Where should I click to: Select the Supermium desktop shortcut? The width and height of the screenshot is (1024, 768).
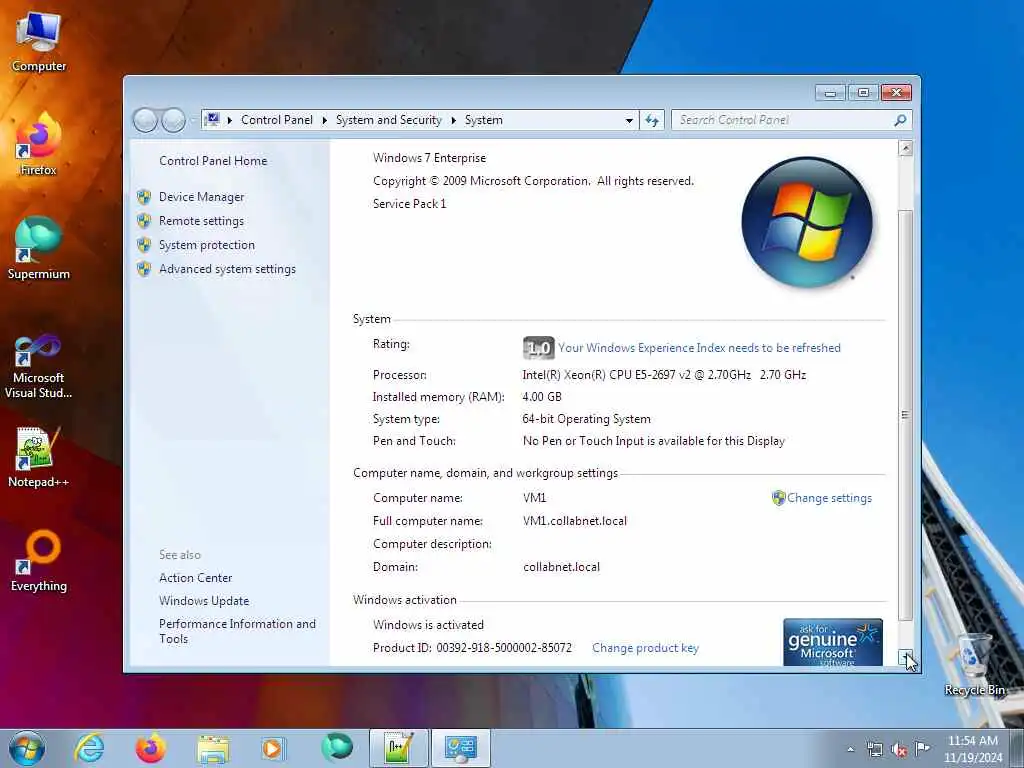[39, 248]
